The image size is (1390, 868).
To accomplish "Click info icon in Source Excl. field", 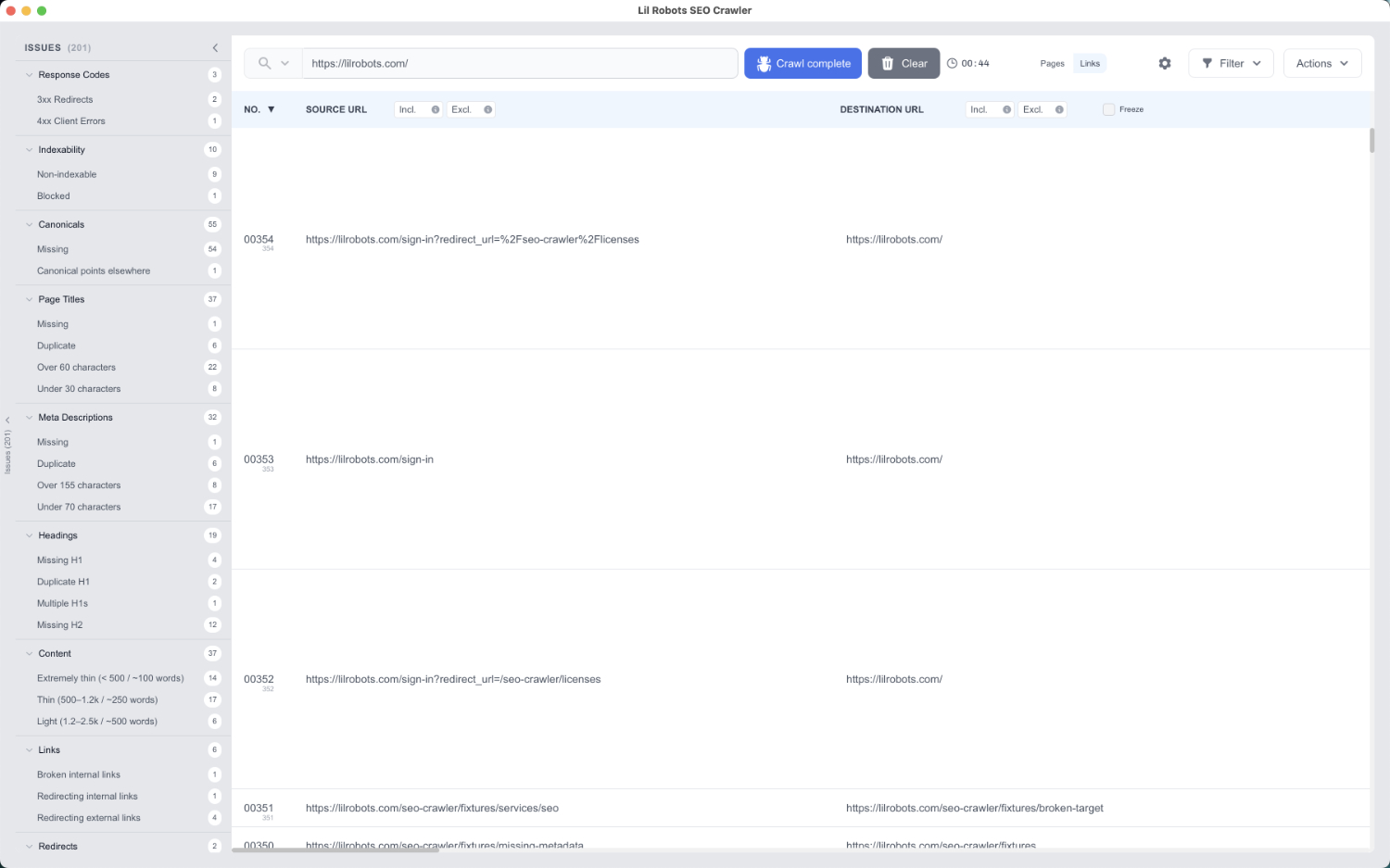I will click(488, 109).
